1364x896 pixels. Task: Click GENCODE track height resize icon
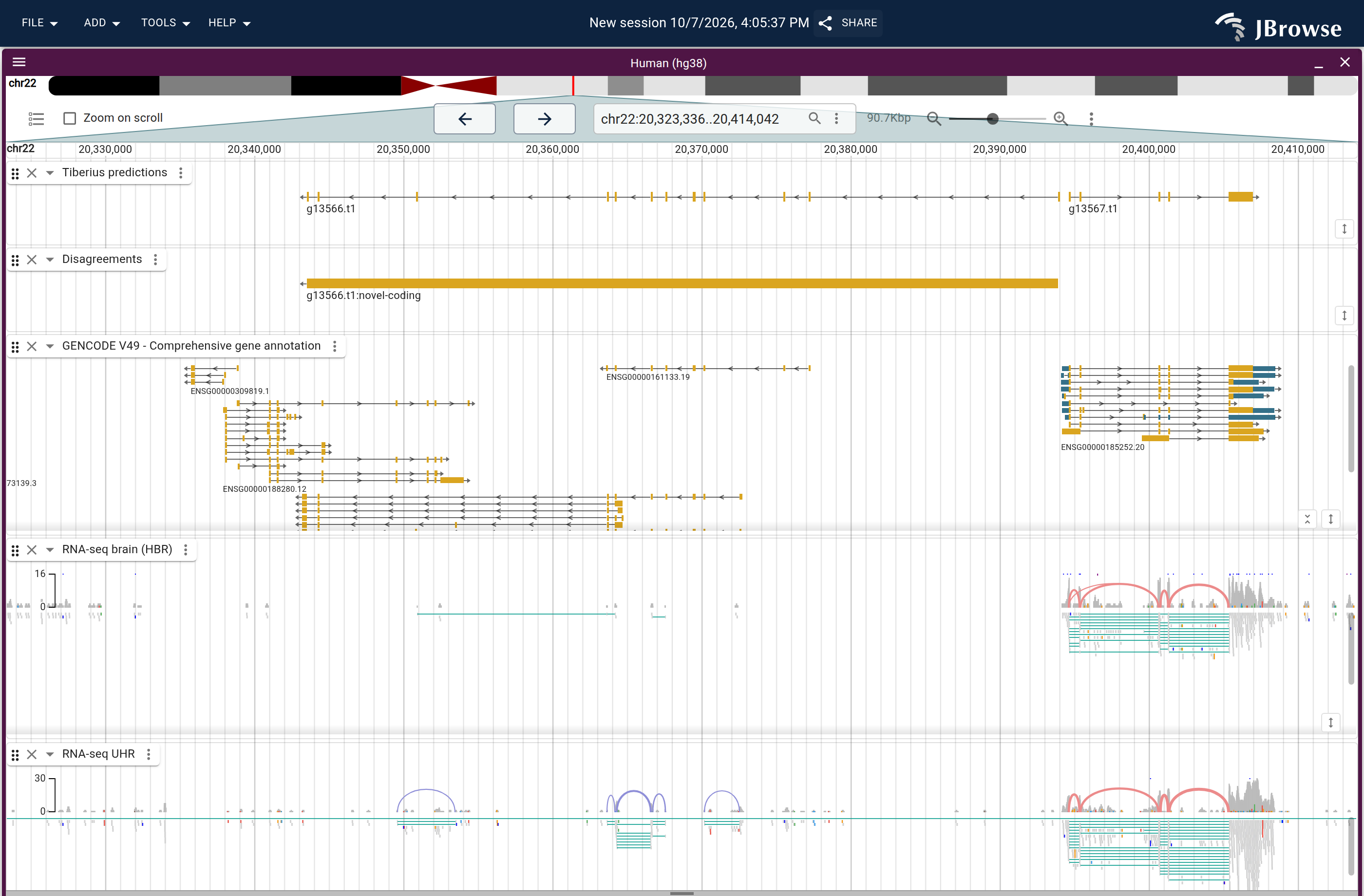(1331, 519)
